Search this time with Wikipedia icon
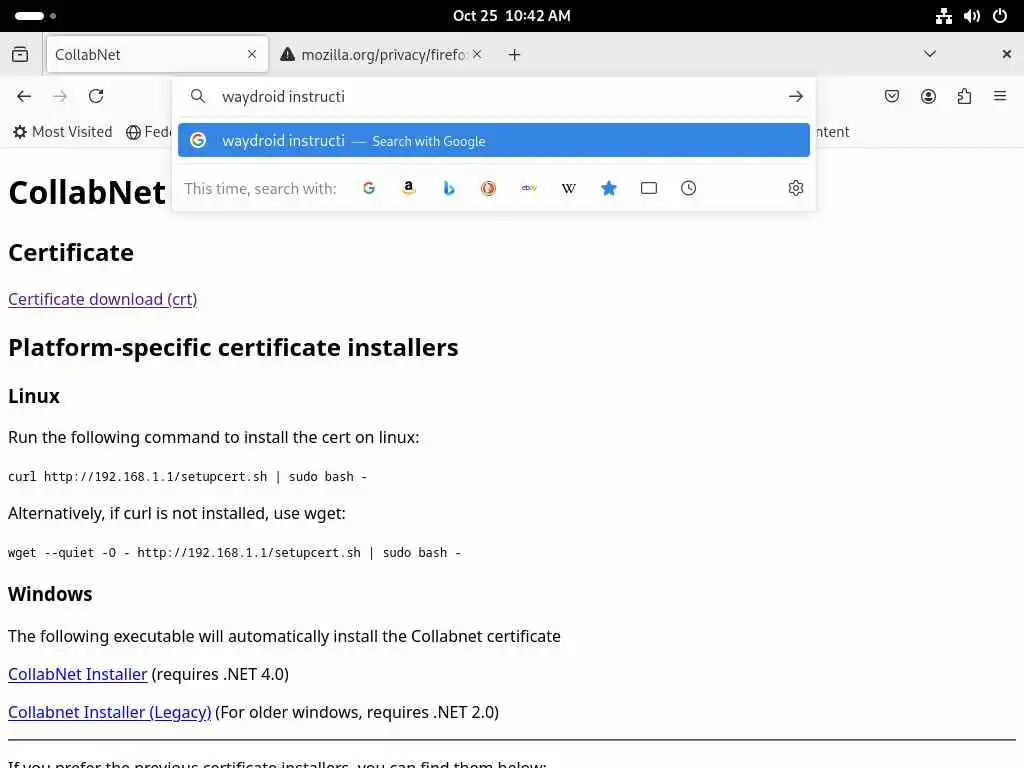1024x768 pixels. click(x=569, y=188)
